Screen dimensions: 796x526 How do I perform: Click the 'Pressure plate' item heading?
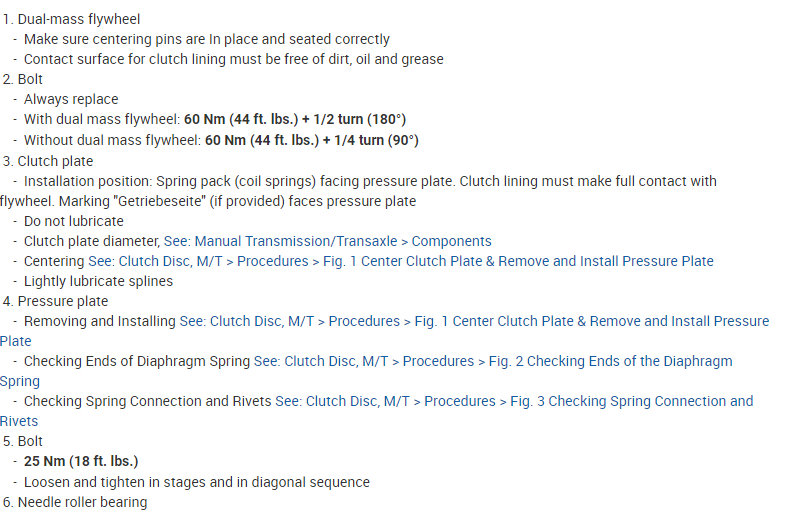(x=62, y=301)
